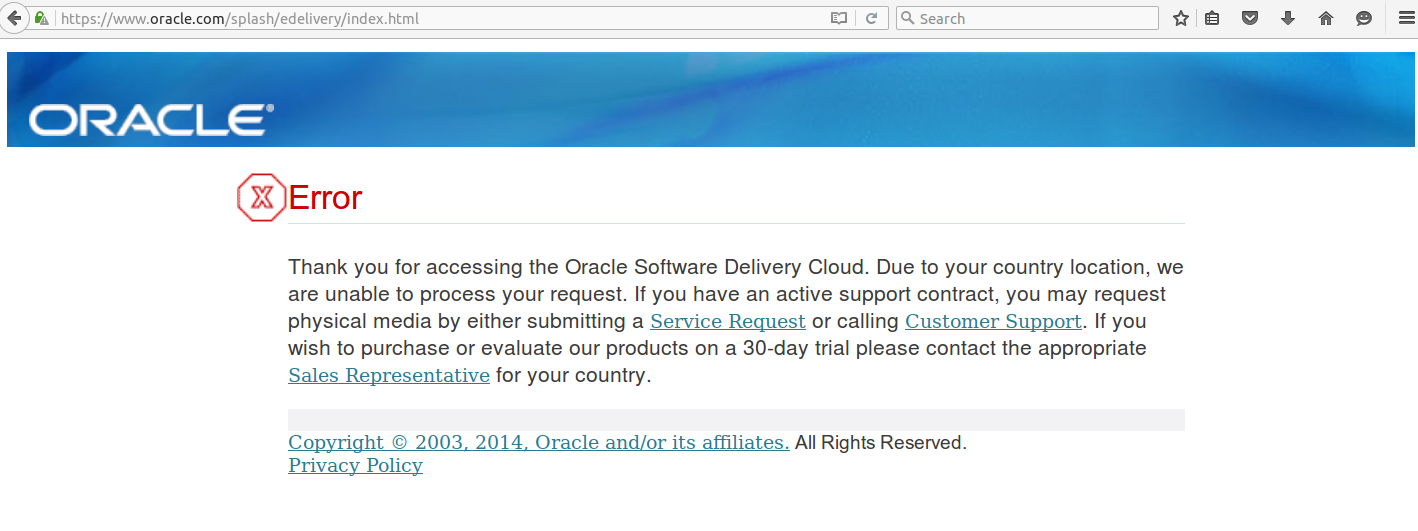Viewport: 1418px width, 531px height.
Task: Click the Oracle copyright link
Action: pos(539,443)
